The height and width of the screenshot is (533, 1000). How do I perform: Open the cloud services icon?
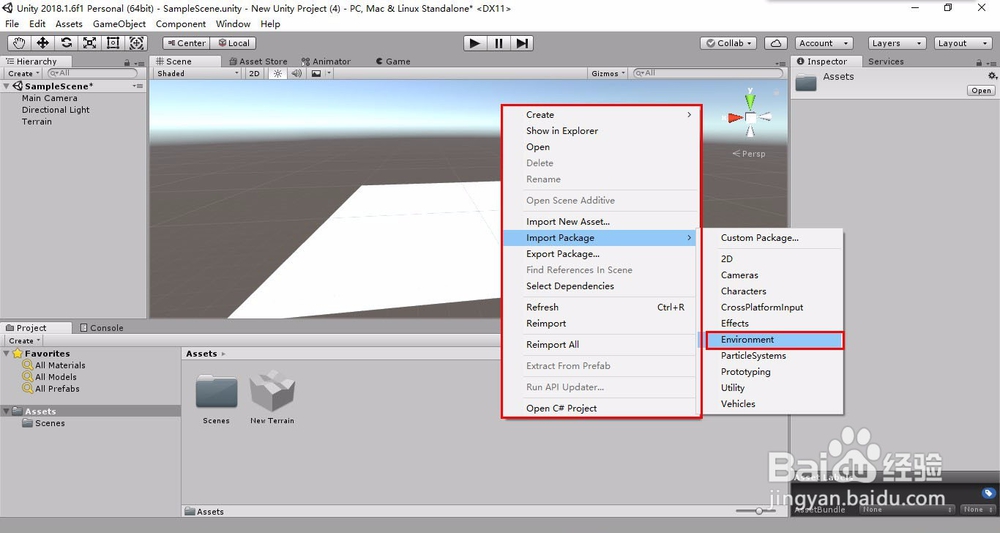point(776,43)
